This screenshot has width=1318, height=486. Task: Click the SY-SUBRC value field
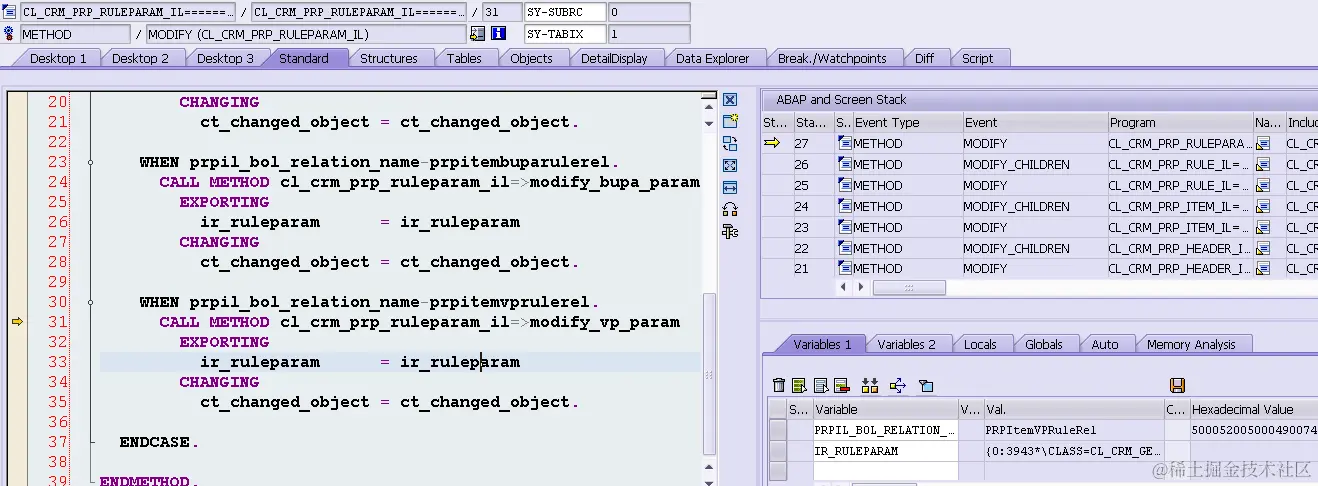[649, 13]
